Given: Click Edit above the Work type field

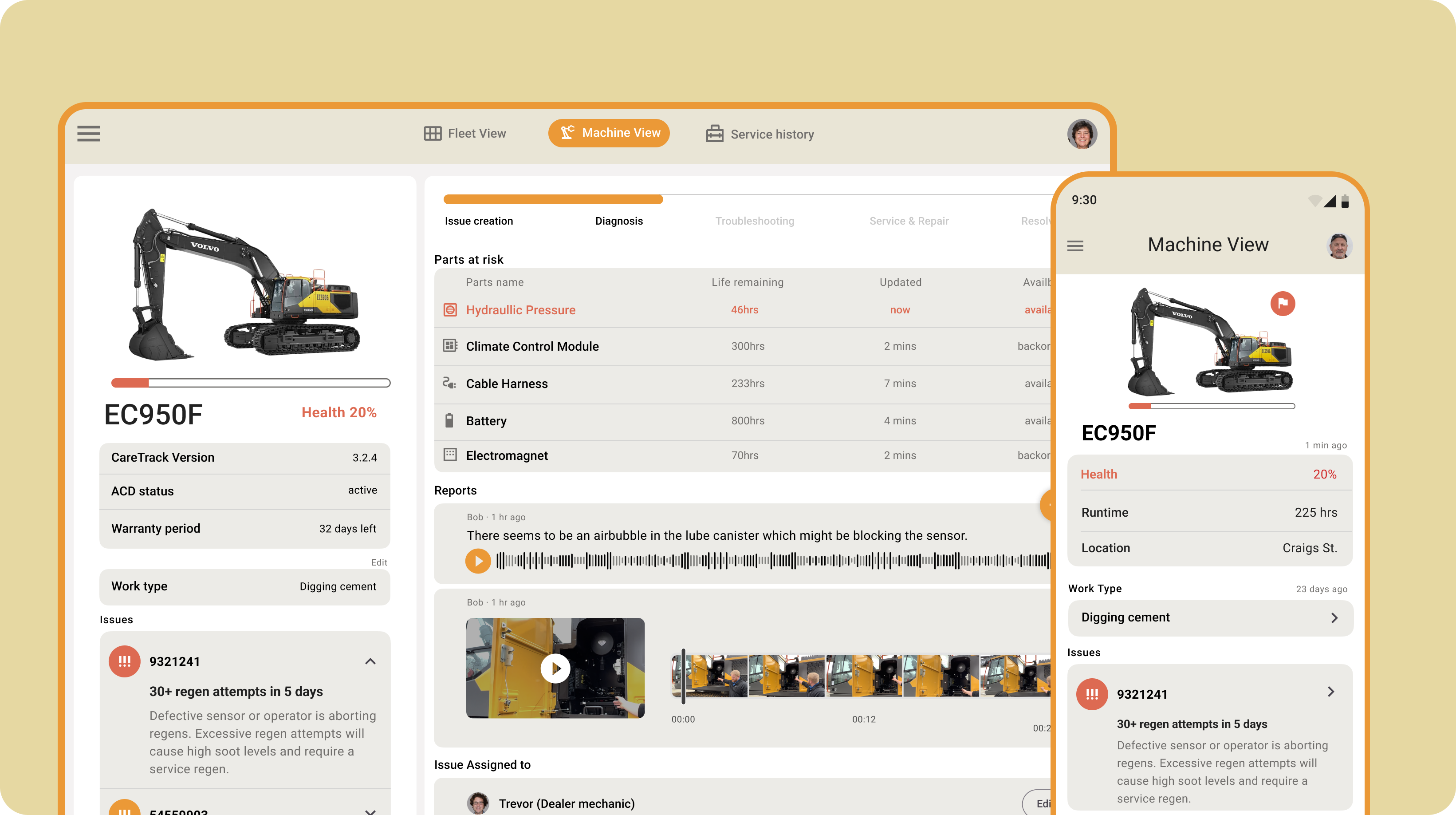Looking at the screenshot, I should coord(379,562).
